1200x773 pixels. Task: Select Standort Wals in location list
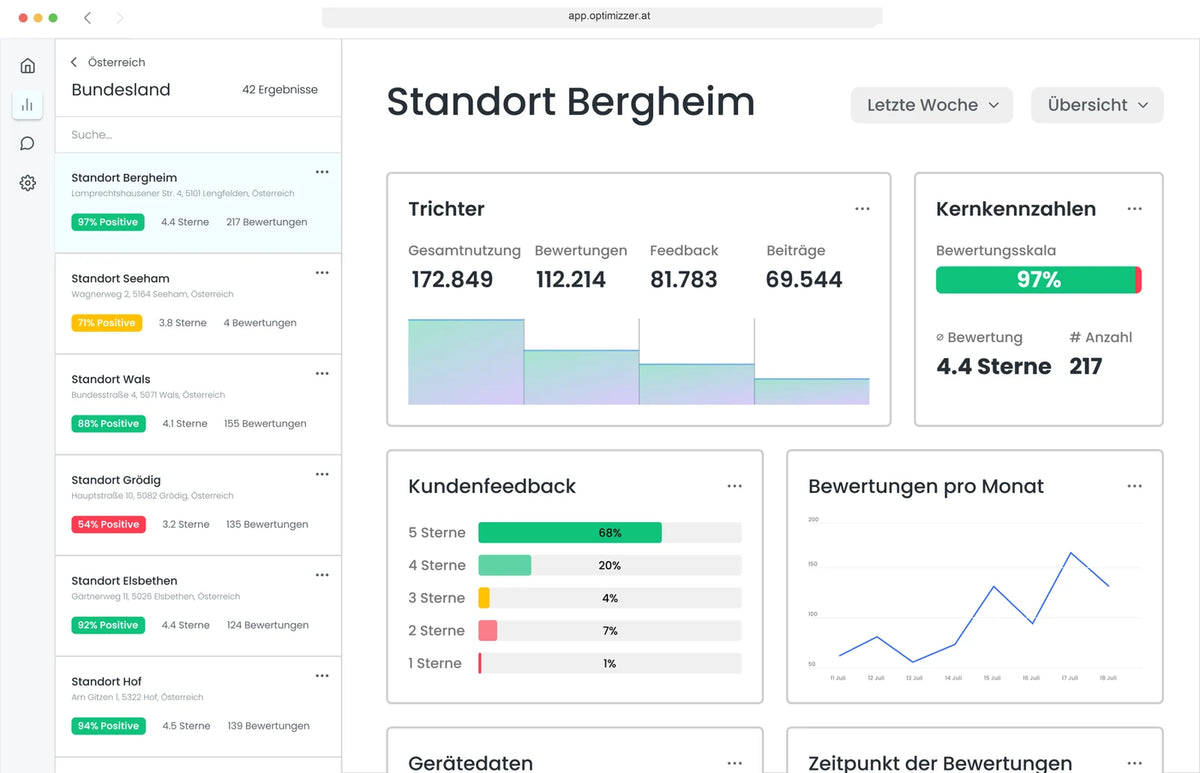[198, 404]
